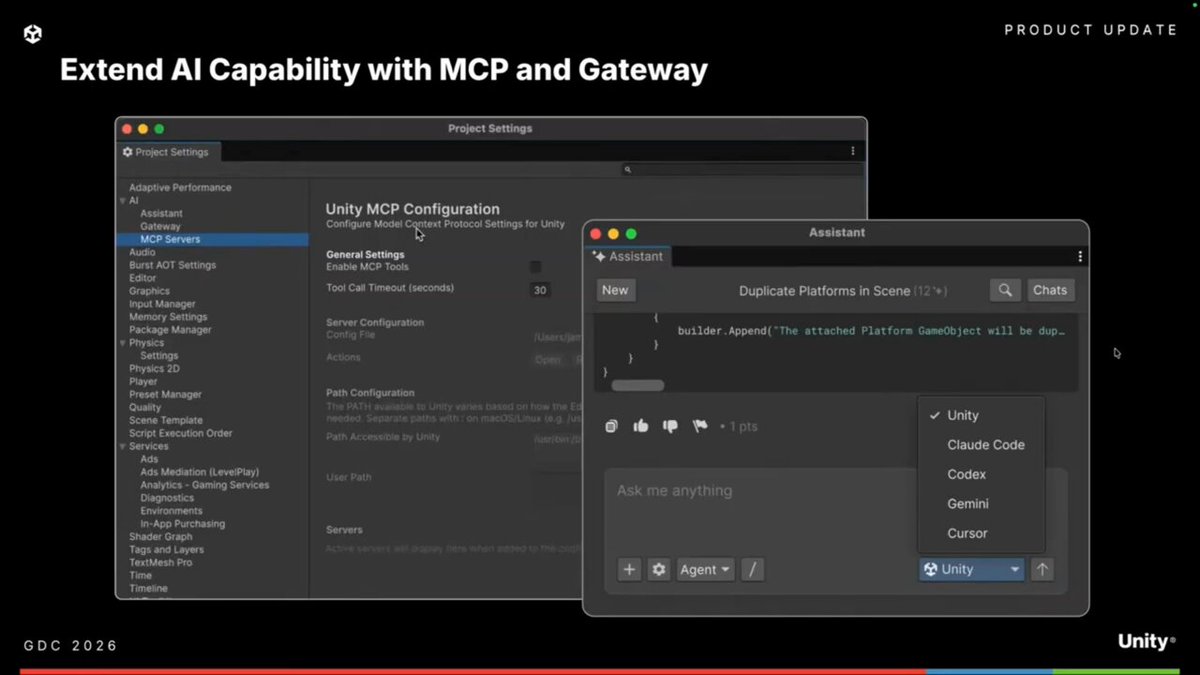Open Graphics settings
The height and width of the screenshot is (675, 1200).
pos(149,291)
